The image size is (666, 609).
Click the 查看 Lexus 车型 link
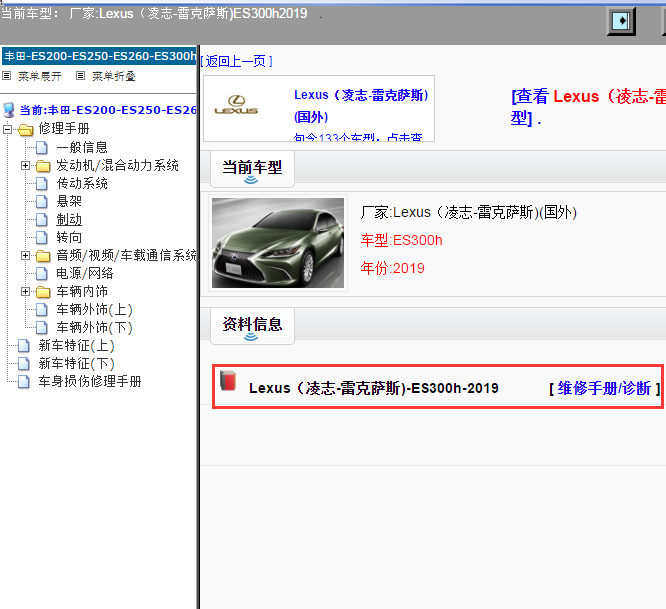(588, 107)
